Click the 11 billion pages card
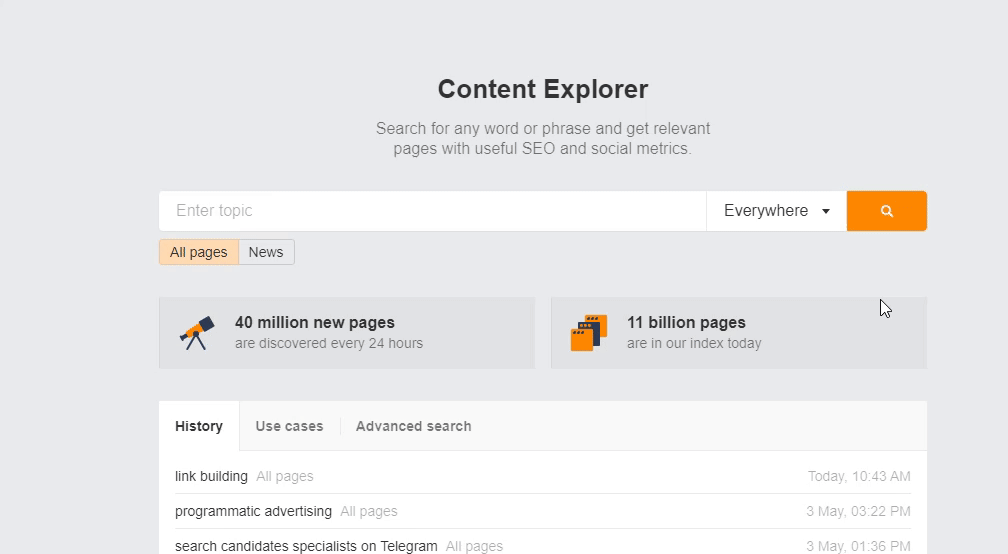 pos(739,333)
